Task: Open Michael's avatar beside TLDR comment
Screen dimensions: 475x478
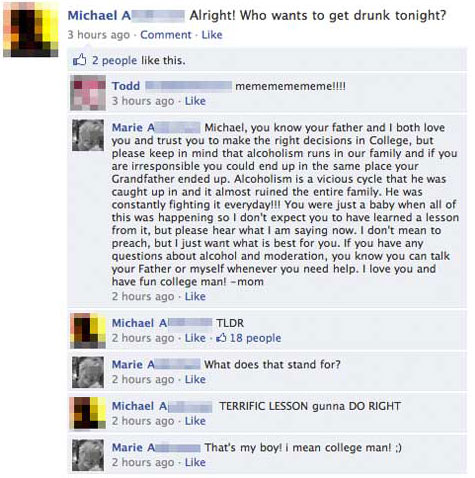Action: pyautogui.click(x=88, y=330)
